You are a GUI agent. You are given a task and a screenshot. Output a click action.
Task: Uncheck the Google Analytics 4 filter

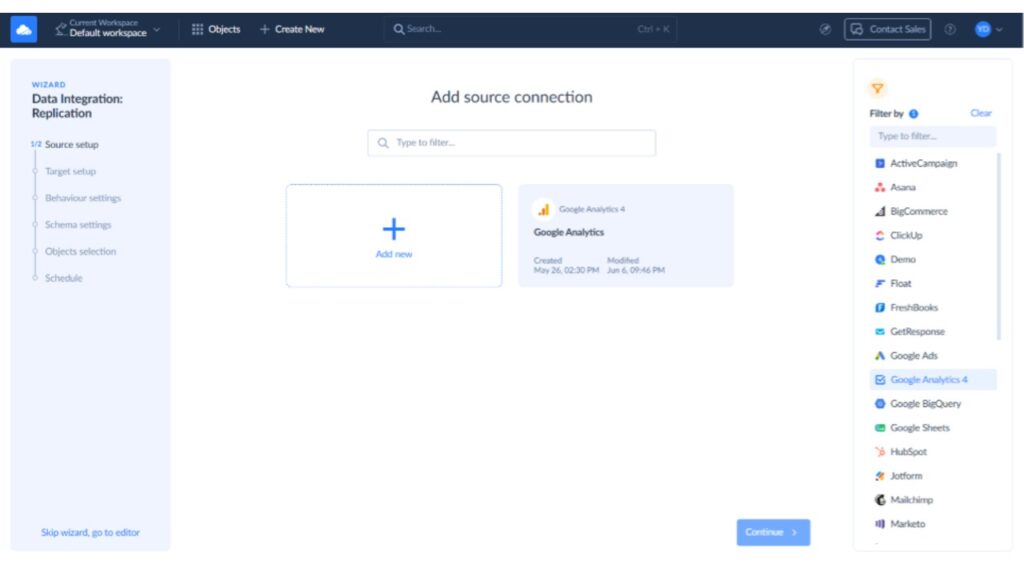(x=933, y=379)
